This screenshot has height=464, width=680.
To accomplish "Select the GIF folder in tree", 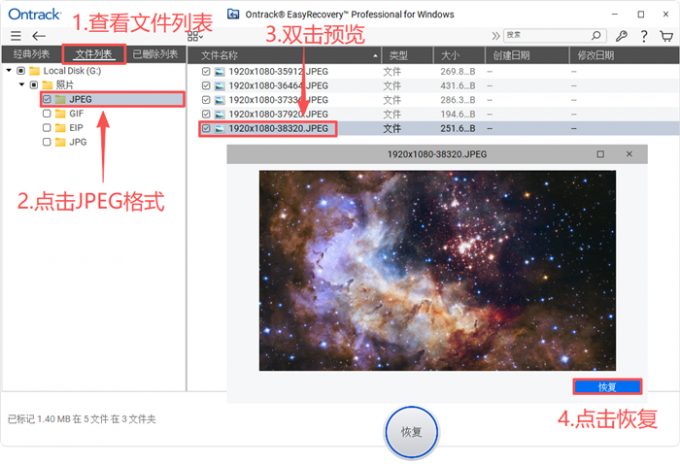I will click(76, 114).
